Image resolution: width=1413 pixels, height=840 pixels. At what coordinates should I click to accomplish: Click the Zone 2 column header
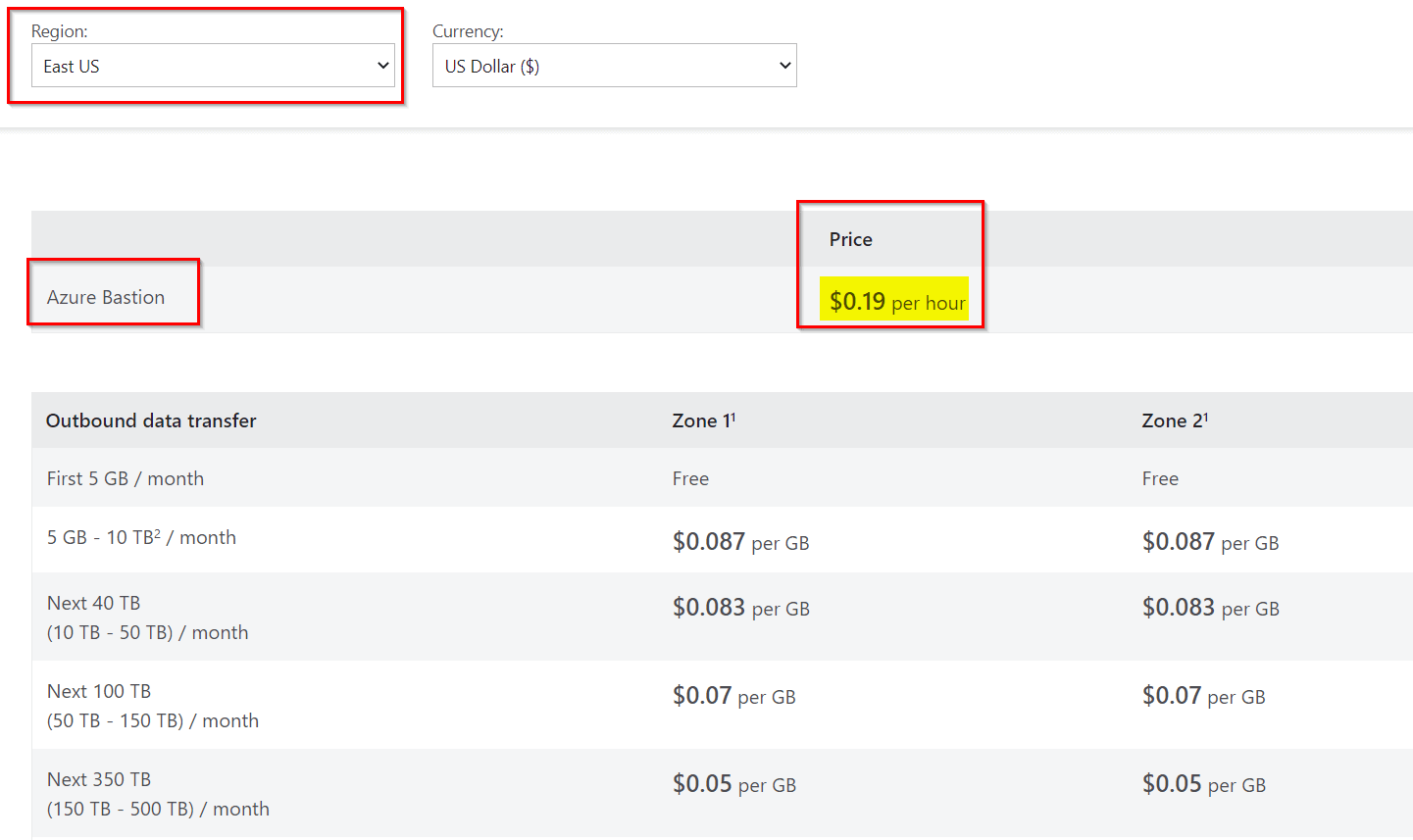click(1175, 420)
